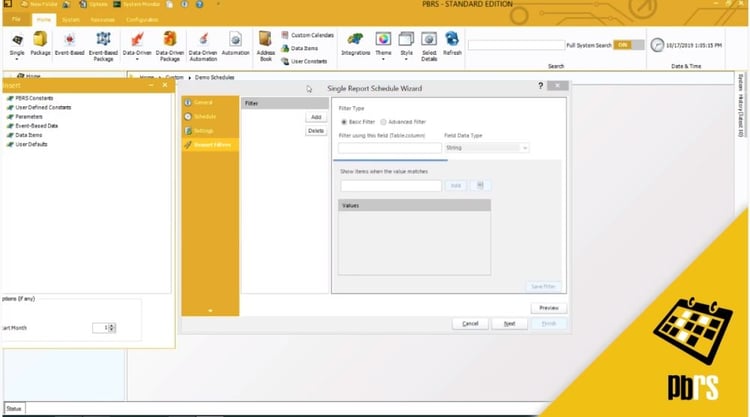This screenshot has height=417, width=750.
Task: Toggle the Full System Search switch
Action: (629, 45)
